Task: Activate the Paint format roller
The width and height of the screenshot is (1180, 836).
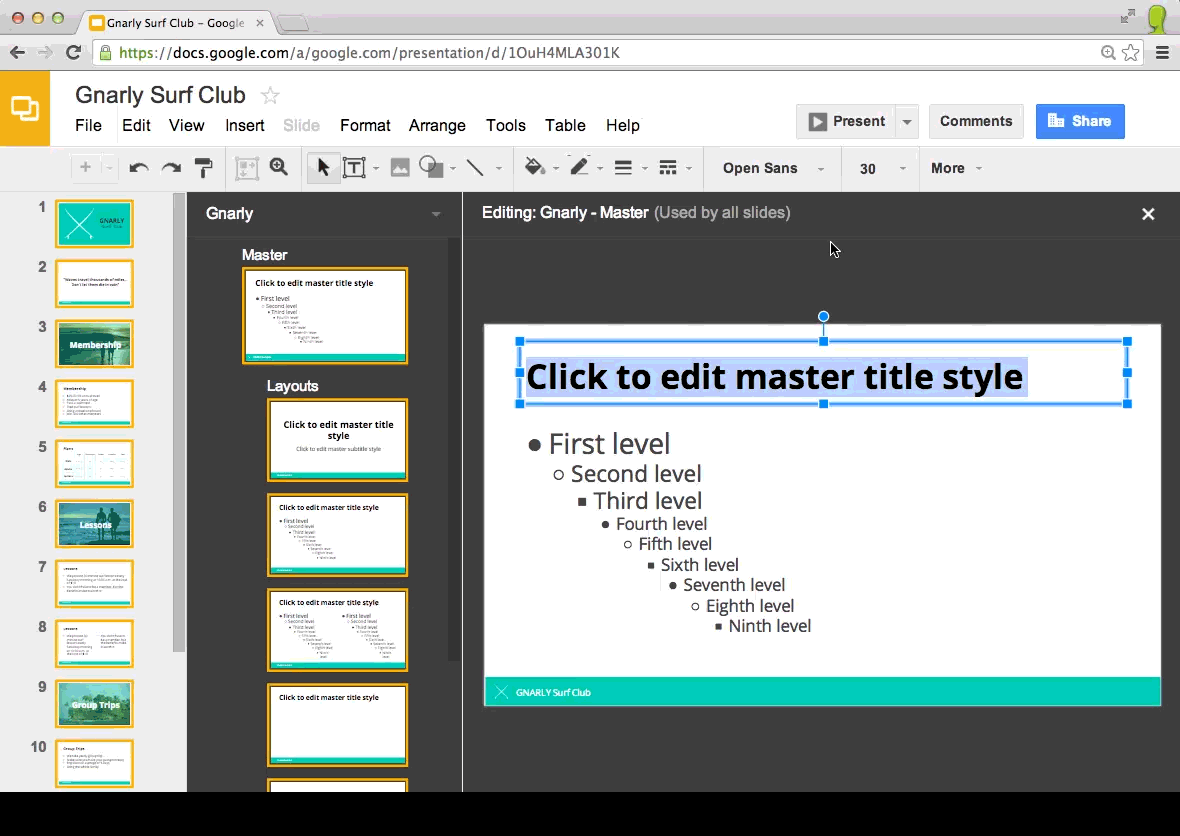Action: [203, 168]
